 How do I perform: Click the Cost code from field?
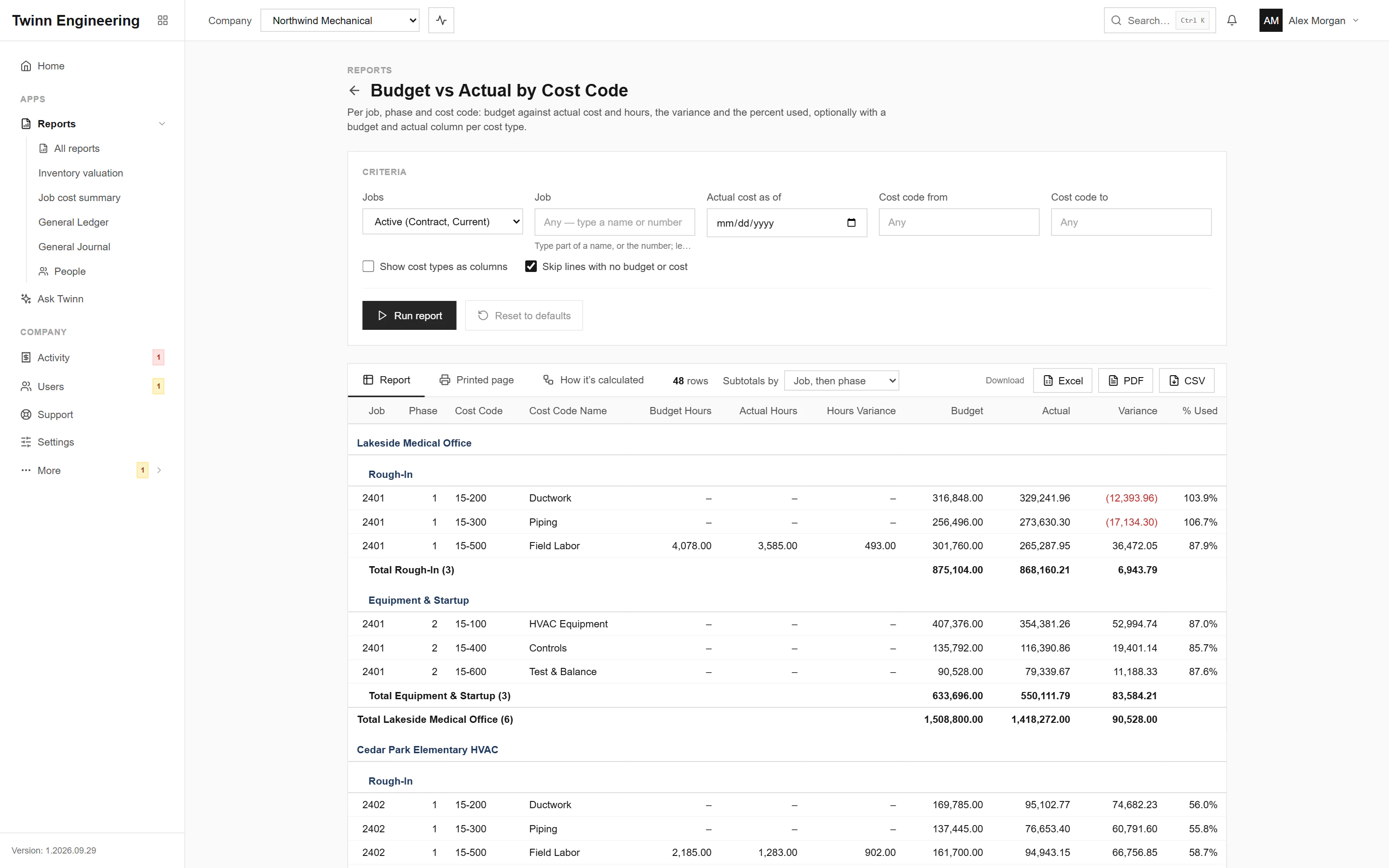(959, 222)
